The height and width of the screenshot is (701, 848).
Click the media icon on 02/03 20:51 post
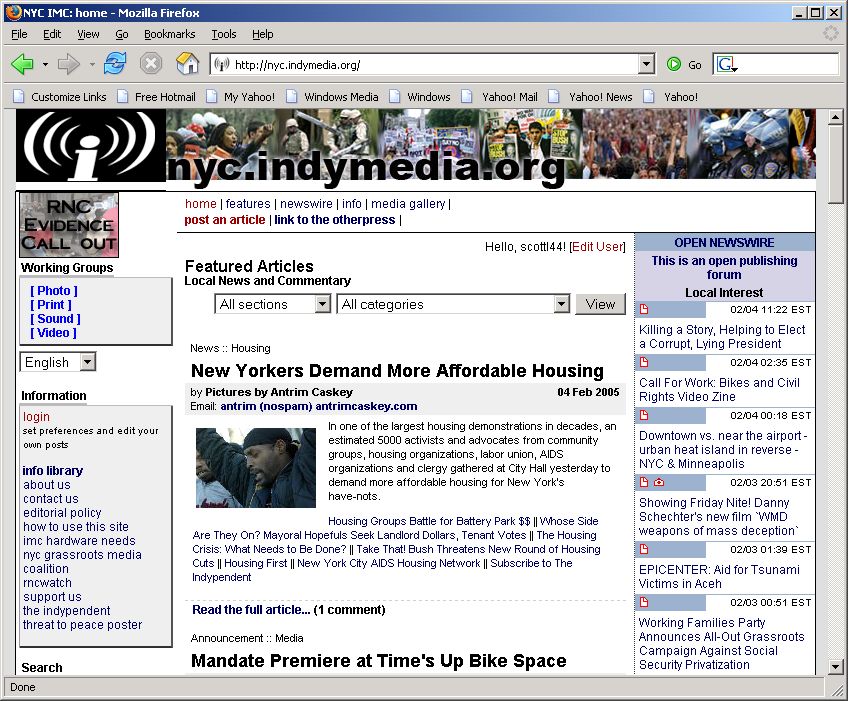coord(659,482)
